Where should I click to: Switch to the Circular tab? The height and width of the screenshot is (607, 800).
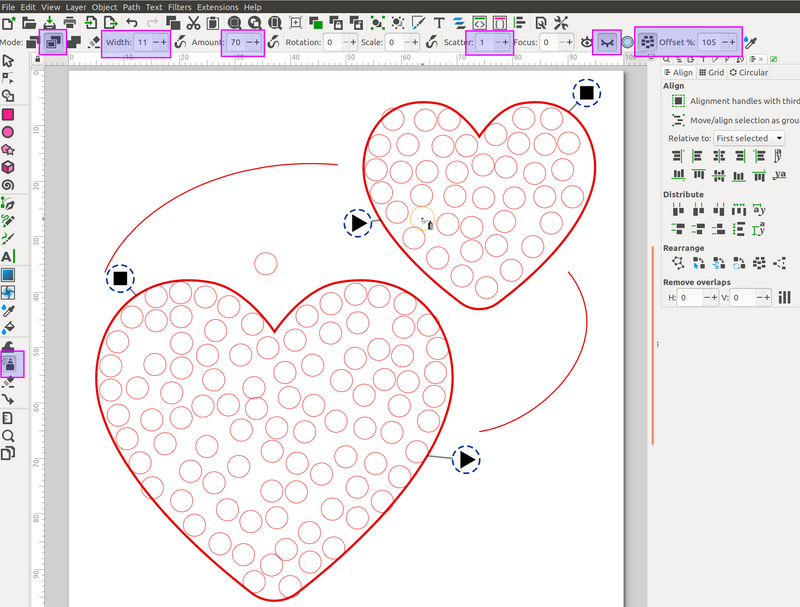(x=749, y=73)
